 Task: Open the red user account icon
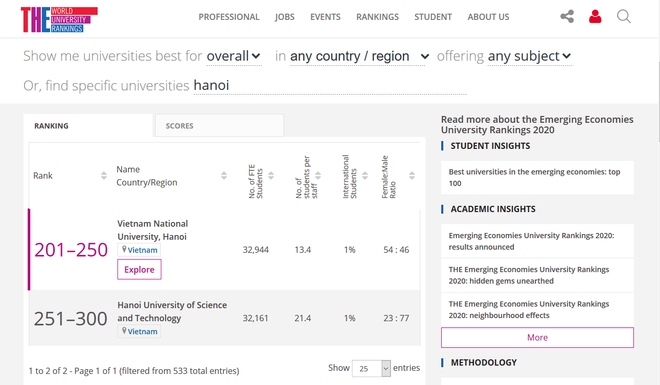point(595,16)
